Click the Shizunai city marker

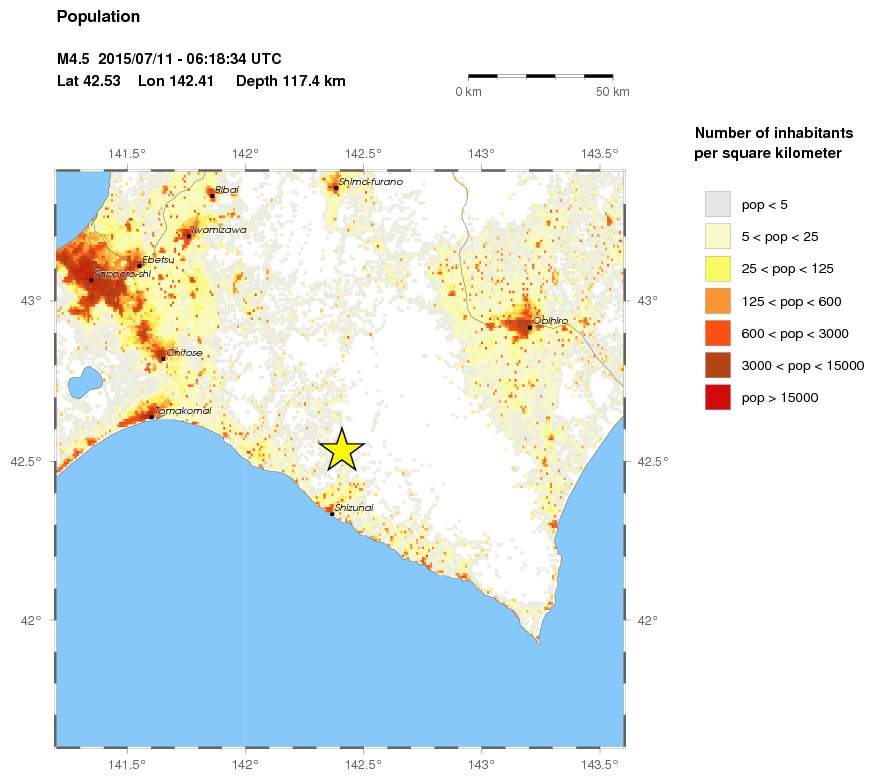pos(332,514)
